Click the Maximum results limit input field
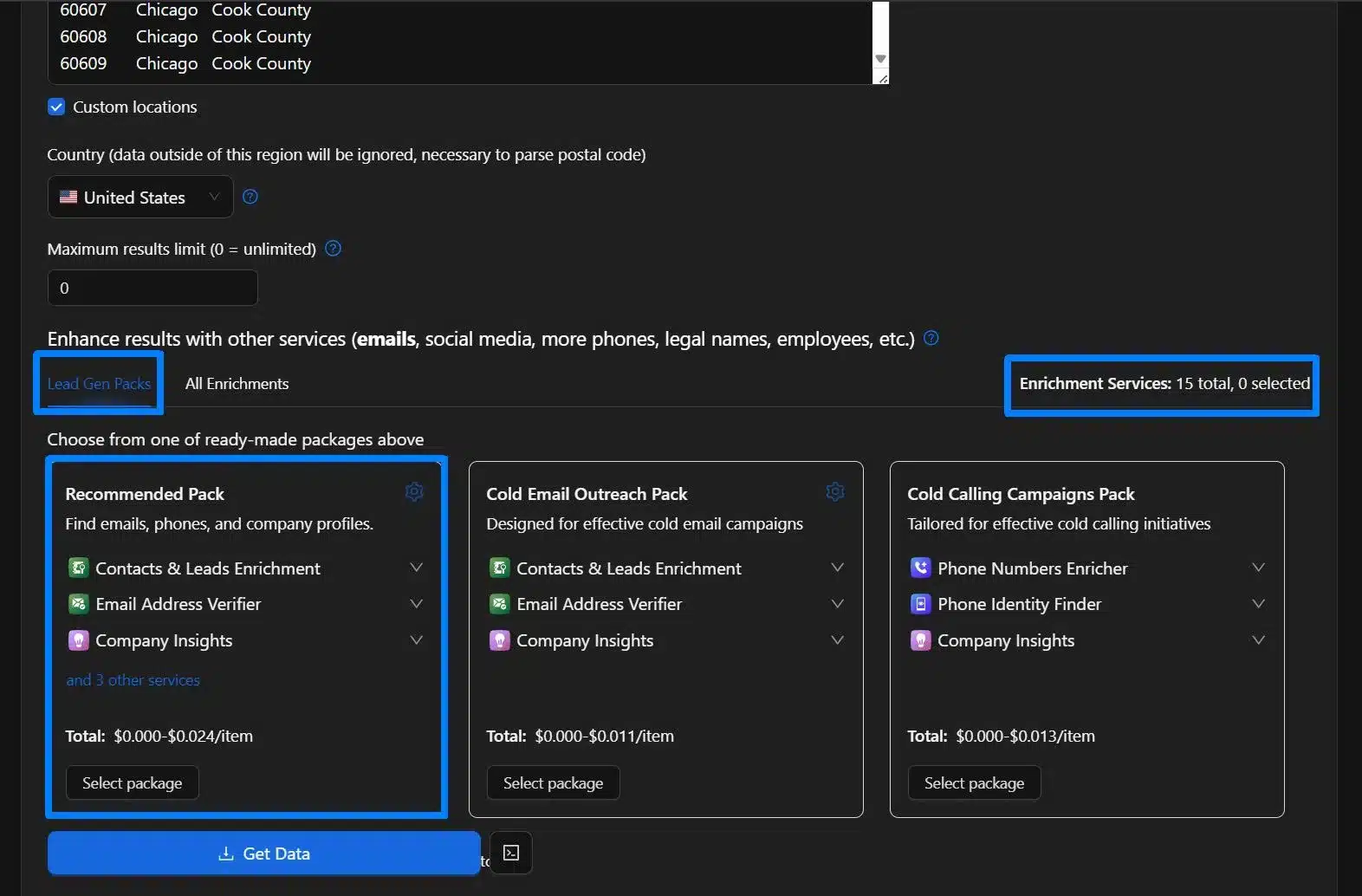Image resolution: width=1362 pixels, height=896 pixels. [152, 288]
